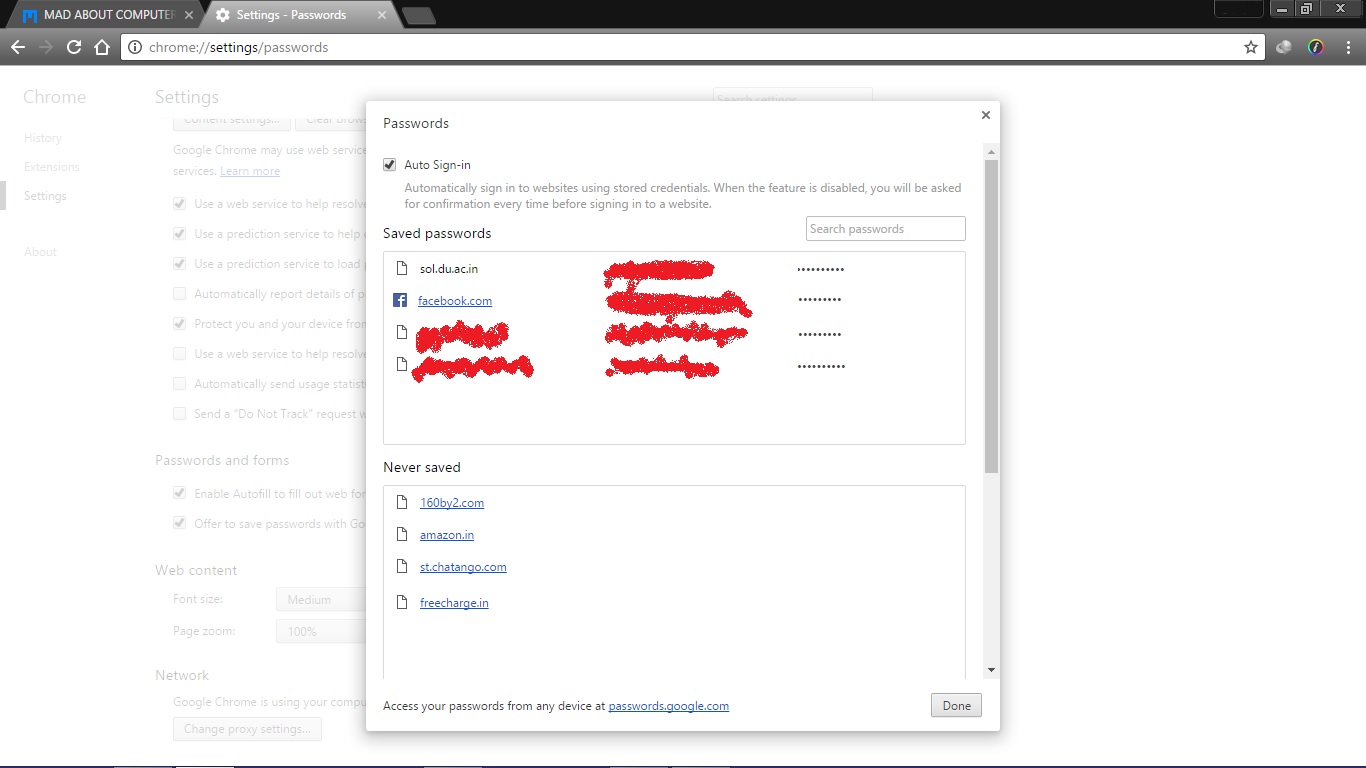Click the Done button

[956, 705]
